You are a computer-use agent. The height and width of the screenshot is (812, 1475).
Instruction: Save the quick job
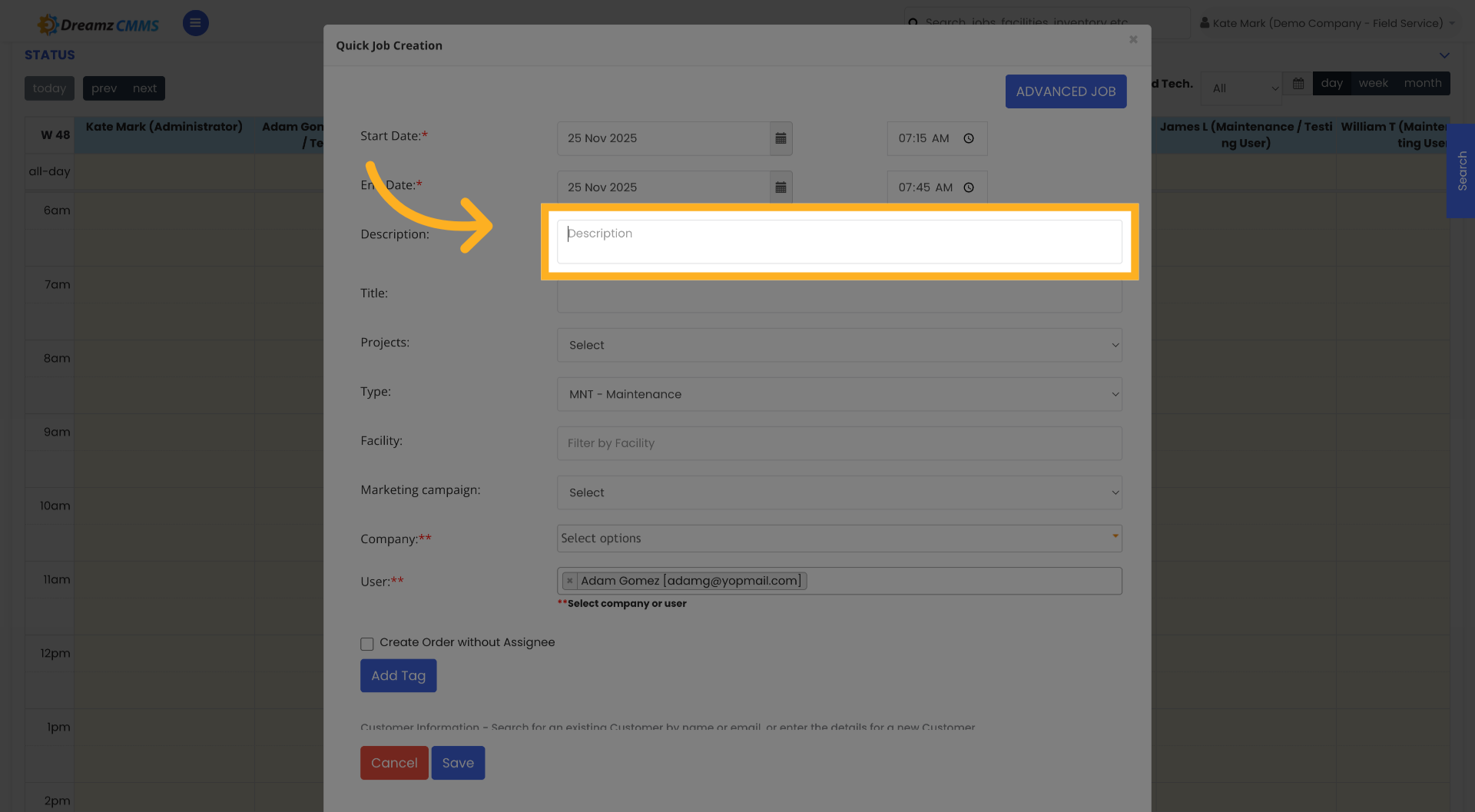(458, 762)
